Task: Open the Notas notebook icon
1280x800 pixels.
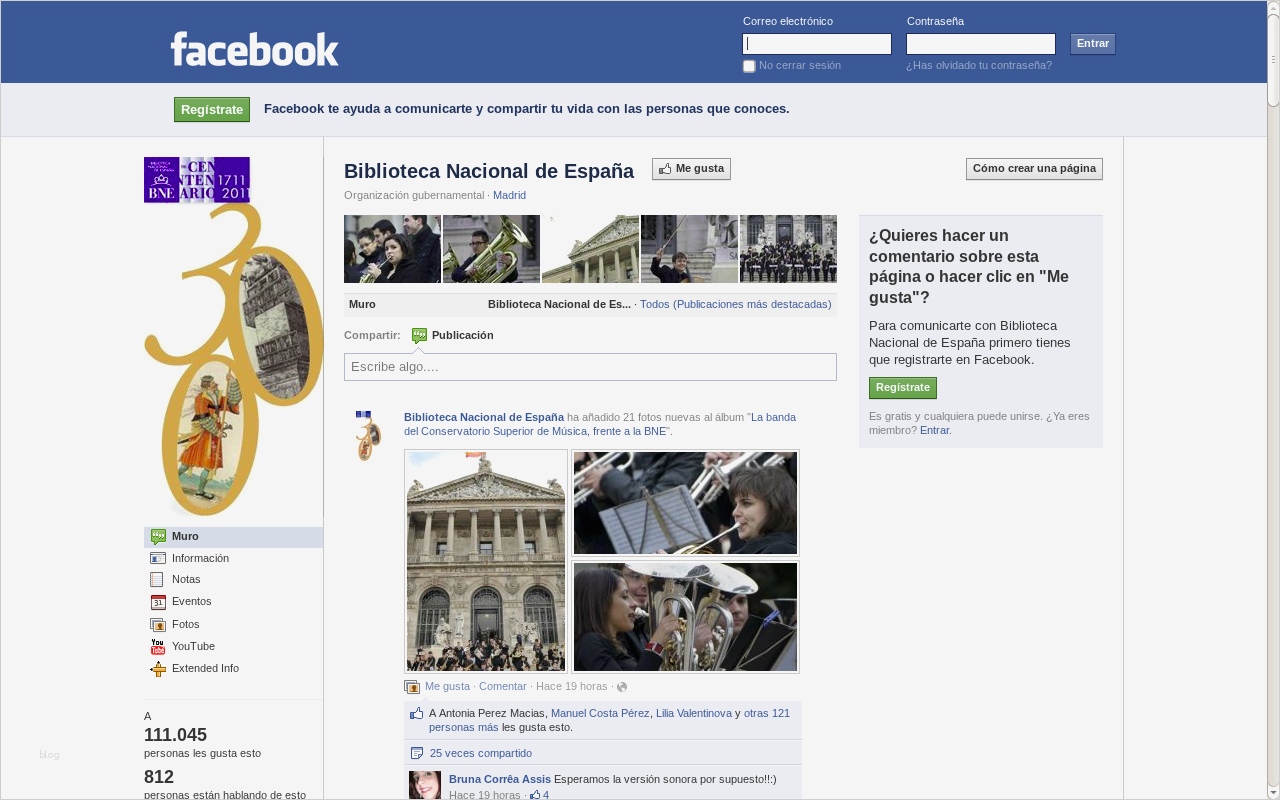Action: pos(157,579)
